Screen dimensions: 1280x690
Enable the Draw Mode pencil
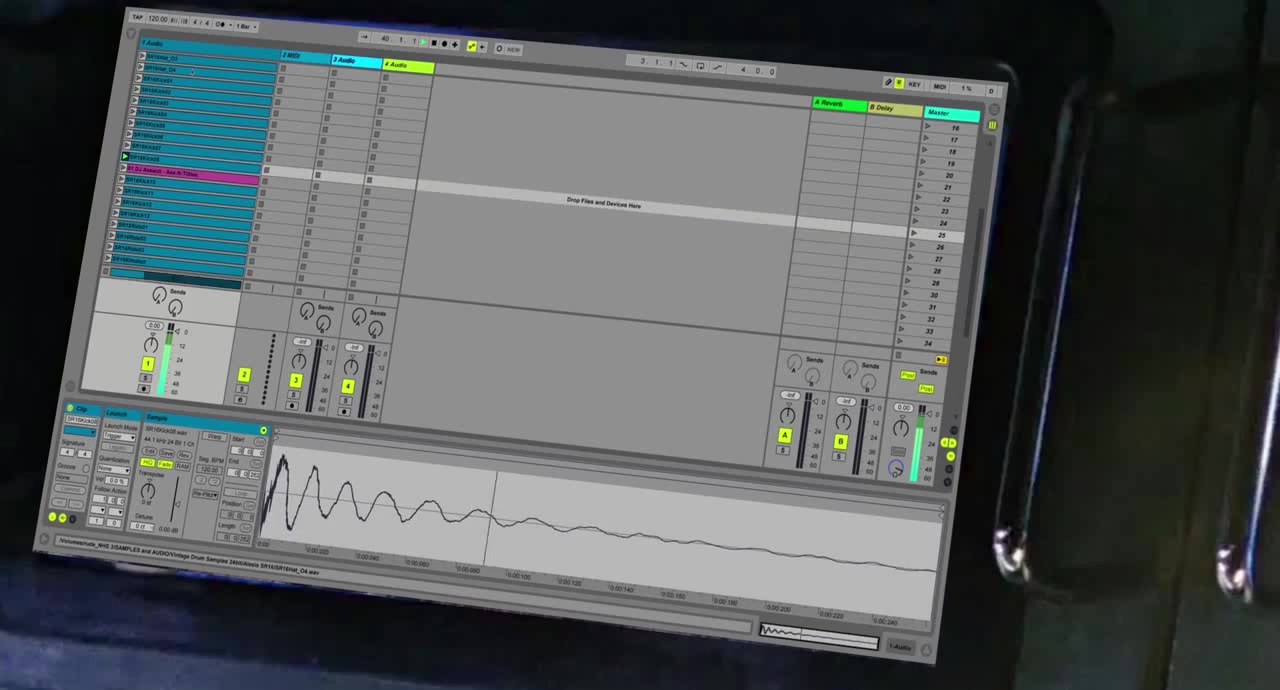pyautogui.click(x=887, y=82)
